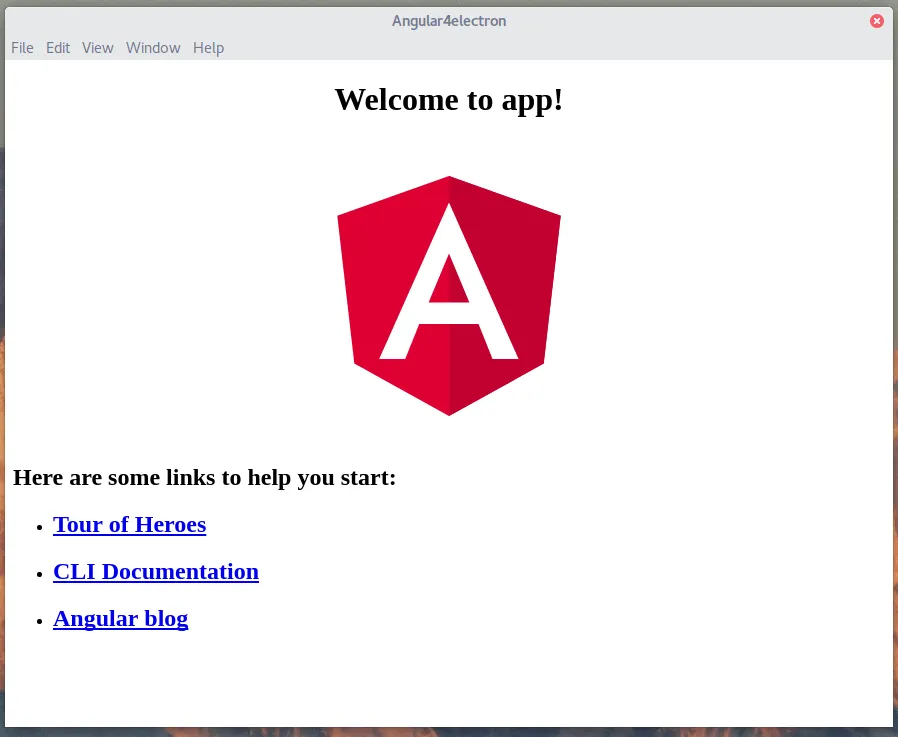Open the CLI Documentation link
This screenshot has width=898, height=737.
click(155, 572)
